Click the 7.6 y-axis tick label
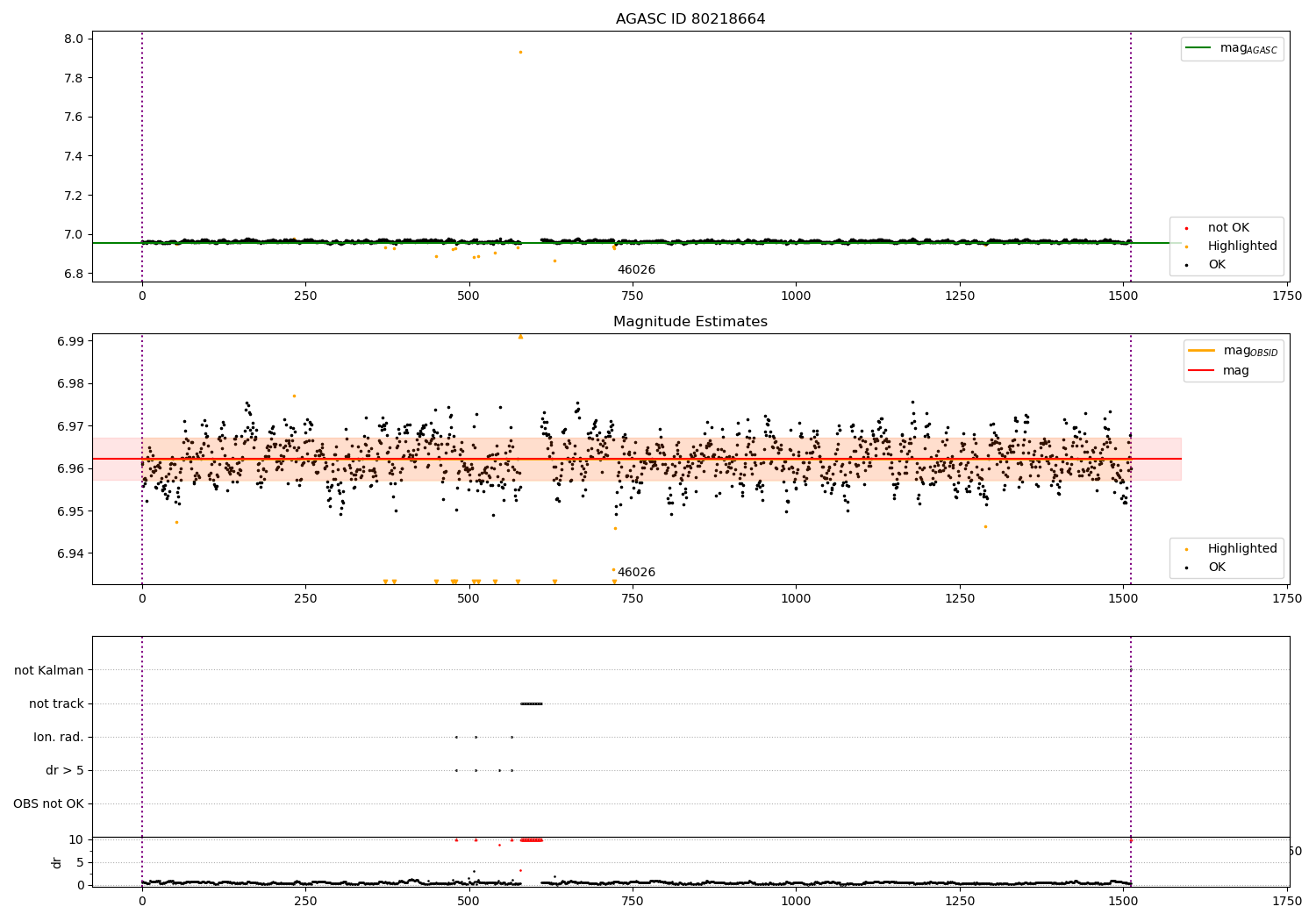Screen dimensions: 1316x921 click(x=74, y=117)
